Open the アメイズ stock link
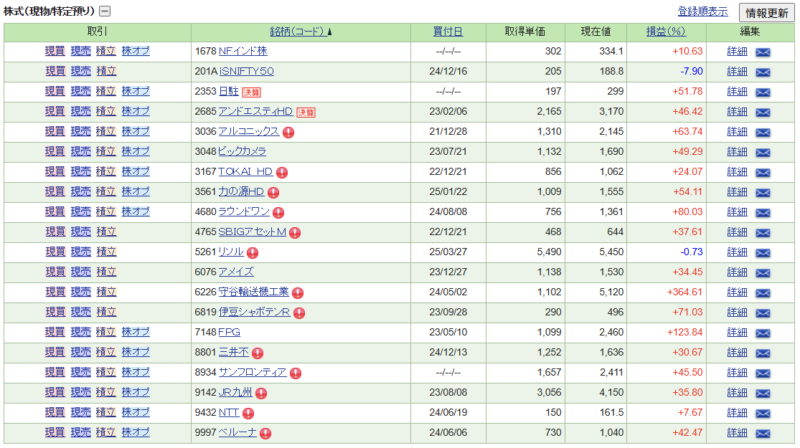This screenshot has height=448, width=800. (236, 272)
